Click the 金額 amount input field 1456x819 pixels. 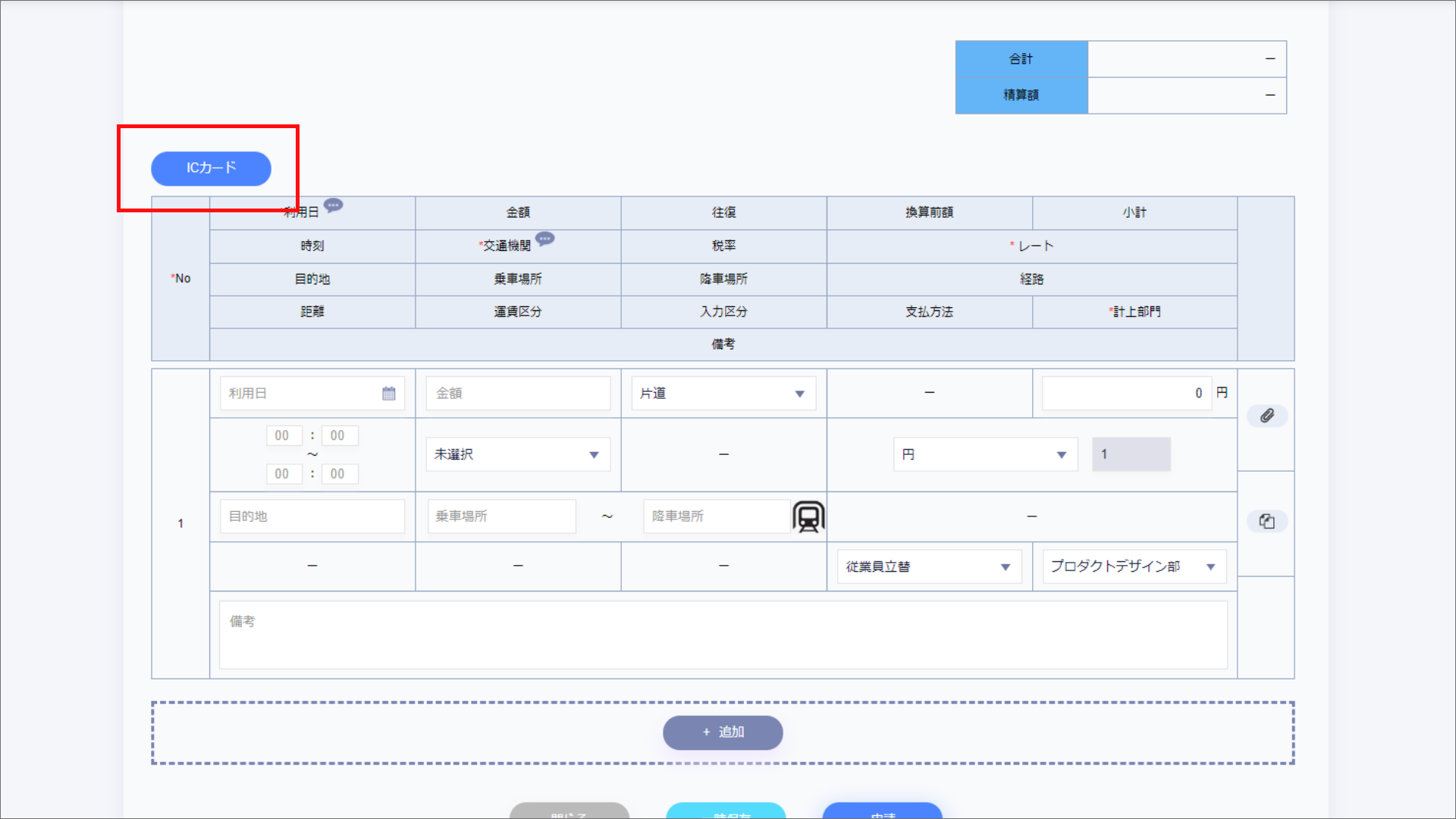coord(518,393)
